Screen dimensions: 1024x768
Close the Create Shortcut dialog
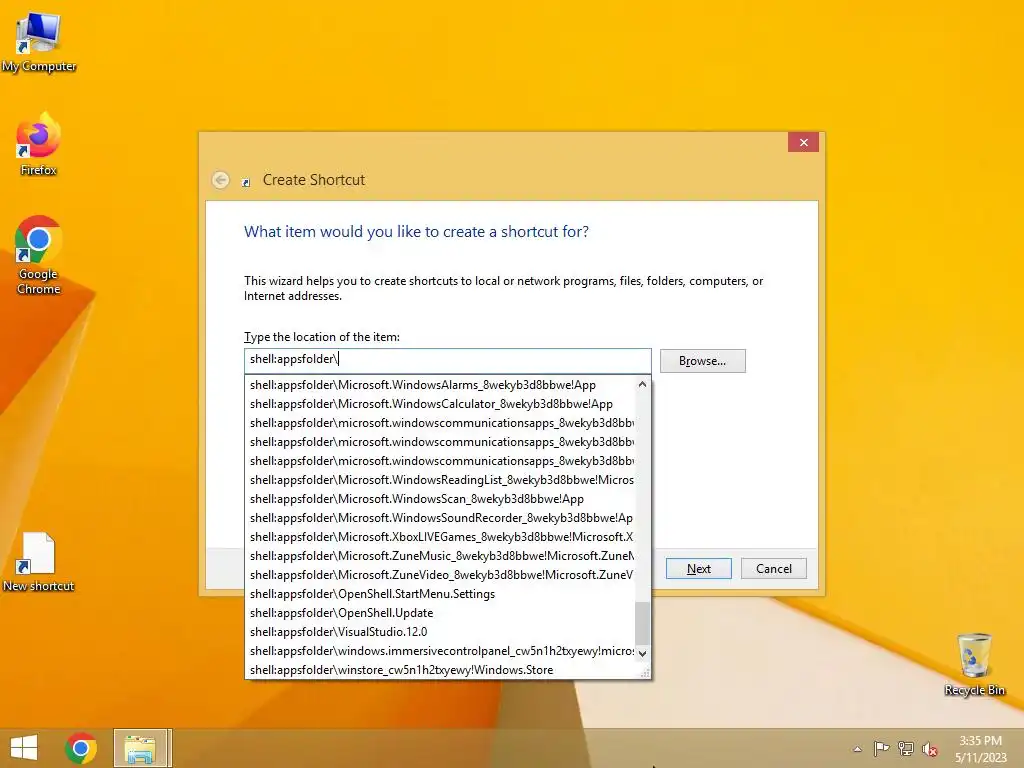[803, 142]
